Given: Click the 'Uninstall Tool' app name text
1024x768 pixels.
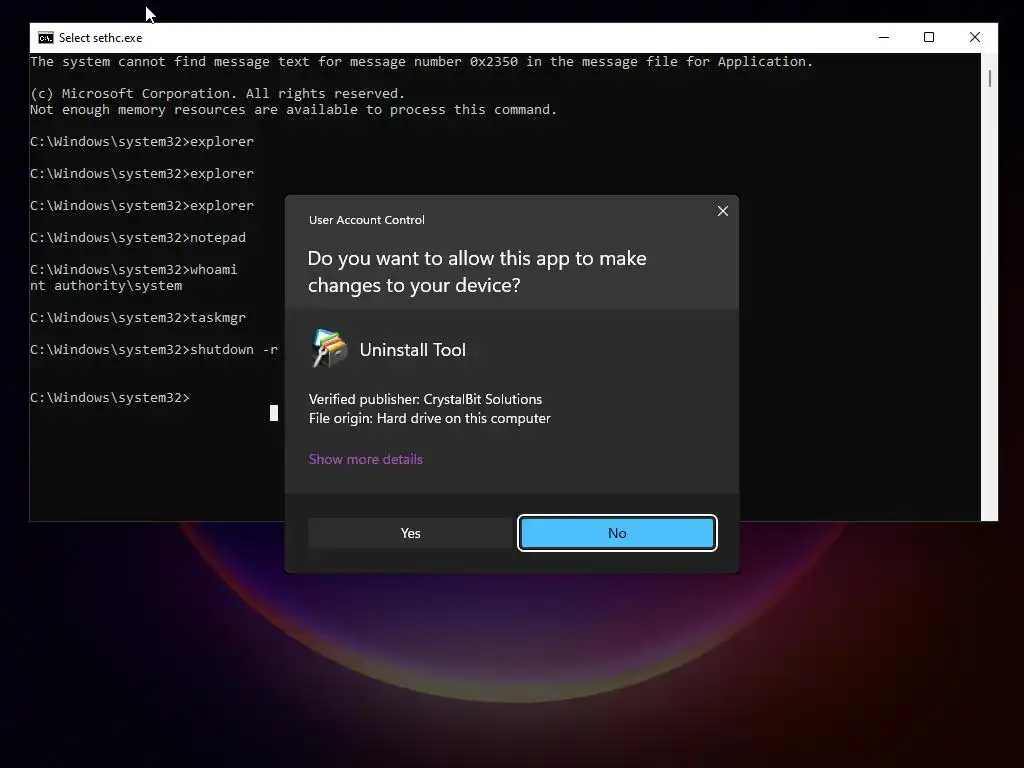Looking at the screenshot, I should 413,349.
